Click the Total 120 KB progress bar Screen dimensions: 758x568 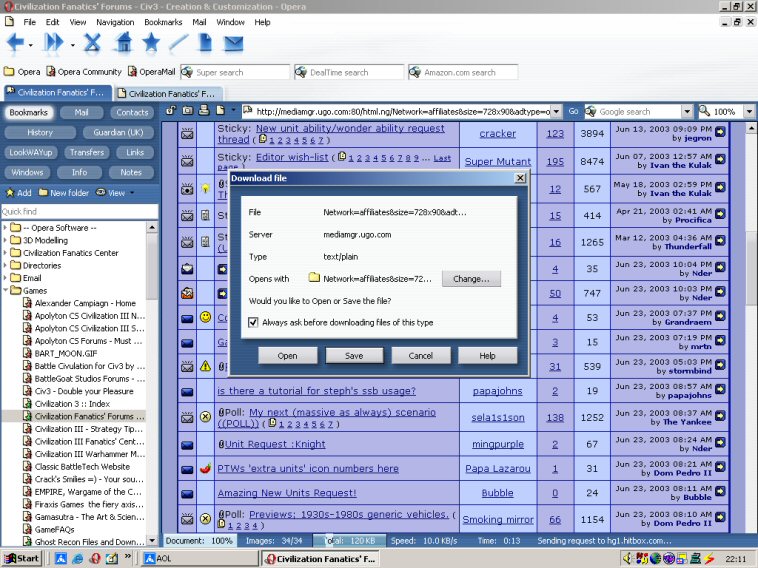(x=349, y=540)
